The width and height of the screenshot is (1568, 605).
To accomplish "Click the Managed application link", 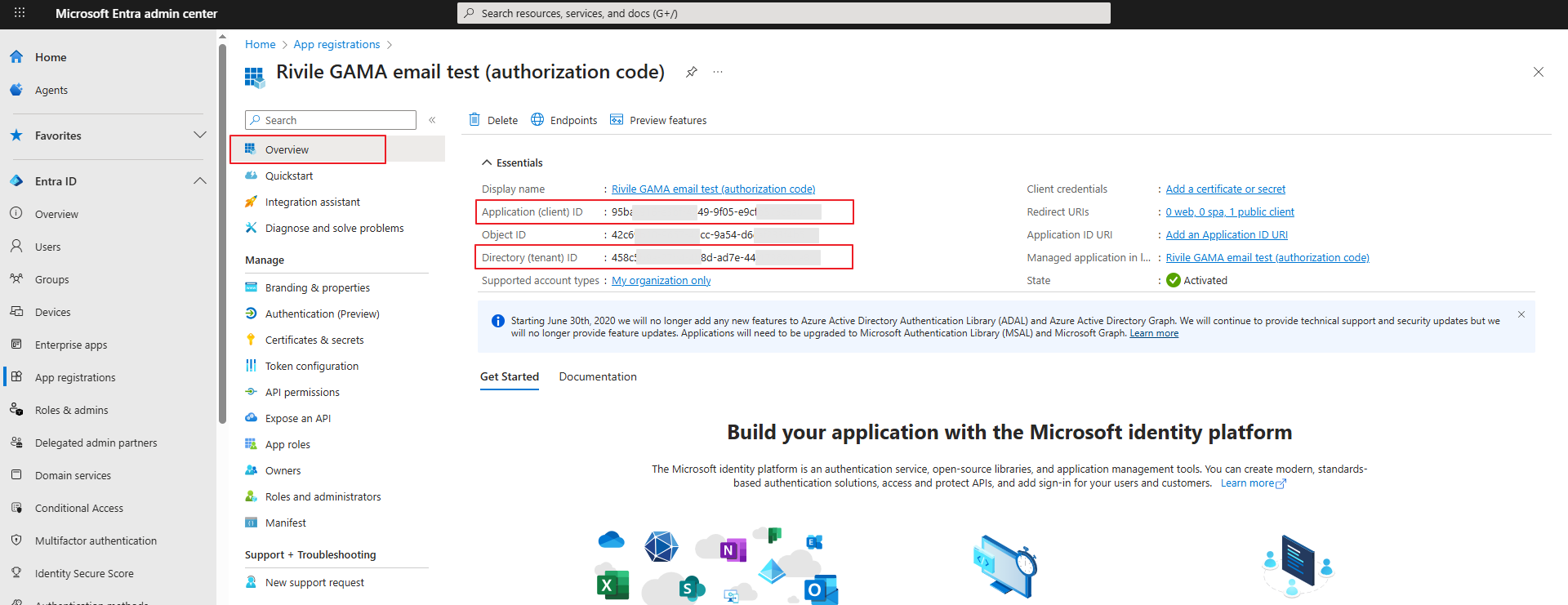I will tap(1267, 257).
